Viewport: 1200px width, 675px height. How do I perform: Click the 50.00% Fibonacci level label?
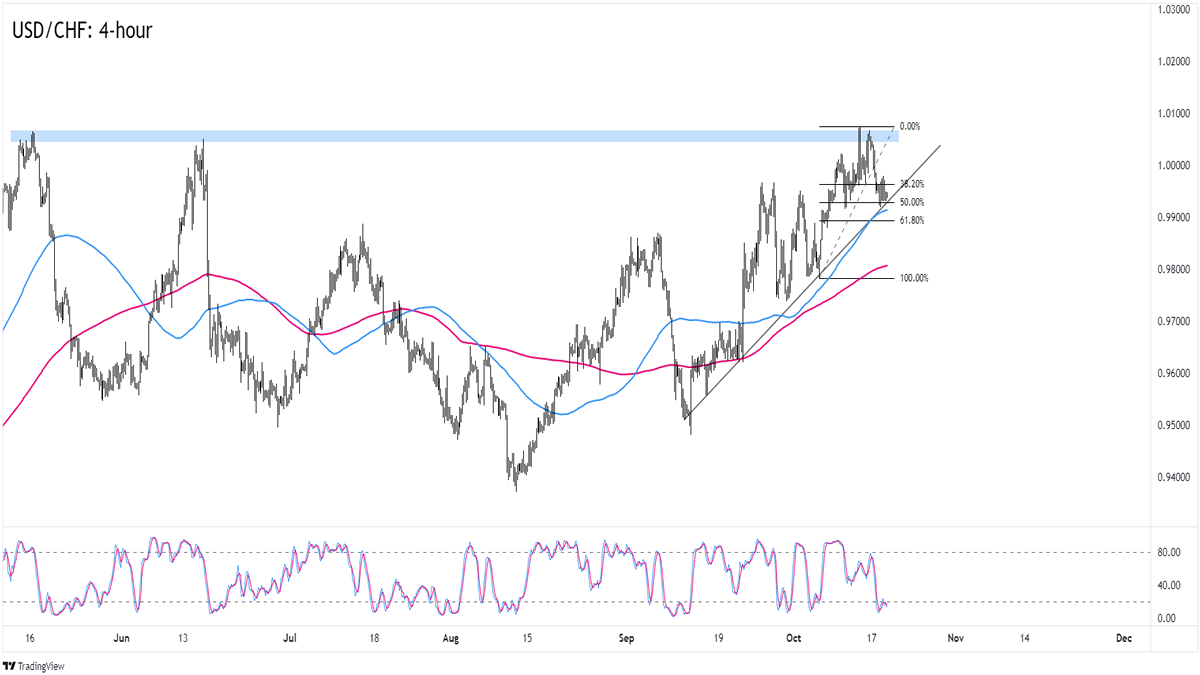pos(912,202)
